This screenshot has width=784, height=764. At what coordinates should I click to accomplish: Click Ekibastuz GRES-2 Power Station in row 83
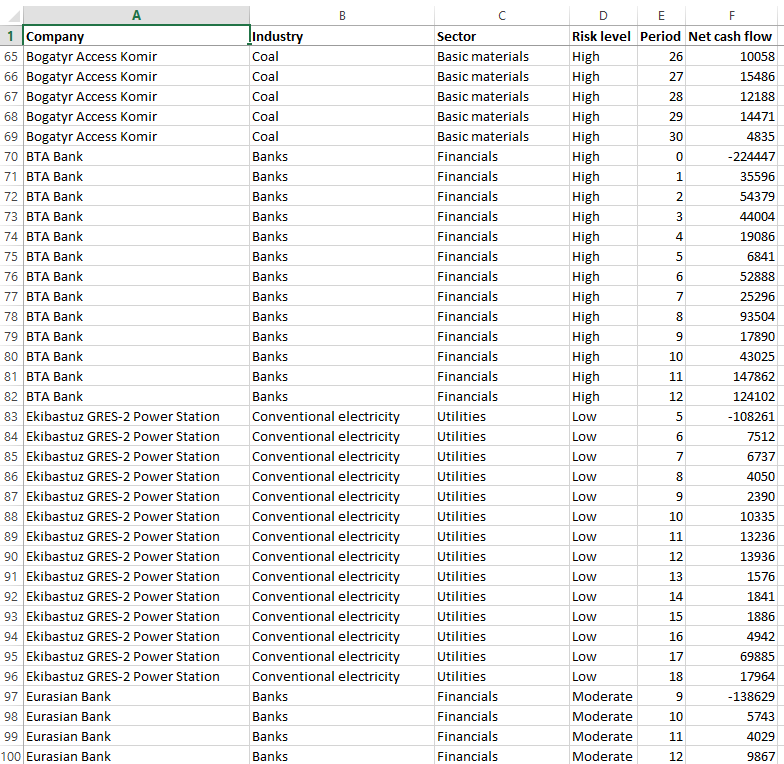tap(136, 416)
